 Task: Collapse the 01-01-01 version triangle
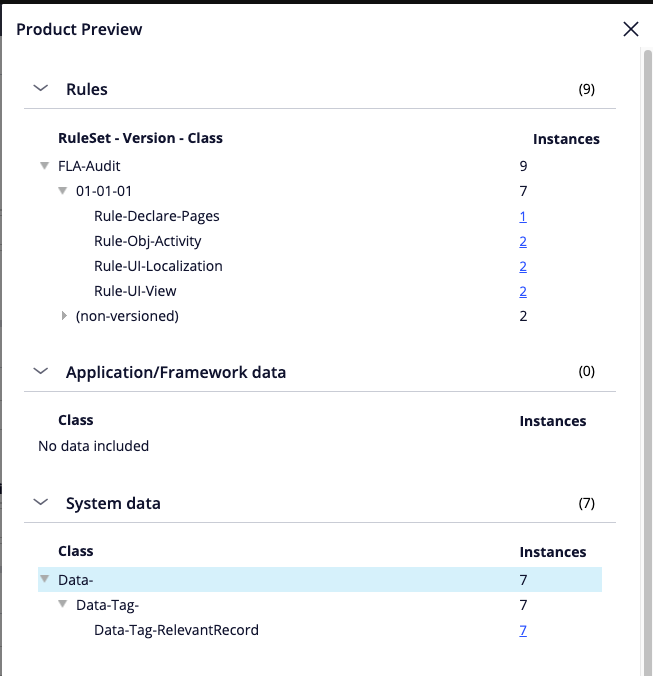pyautogui.click(x=62, y=191)
